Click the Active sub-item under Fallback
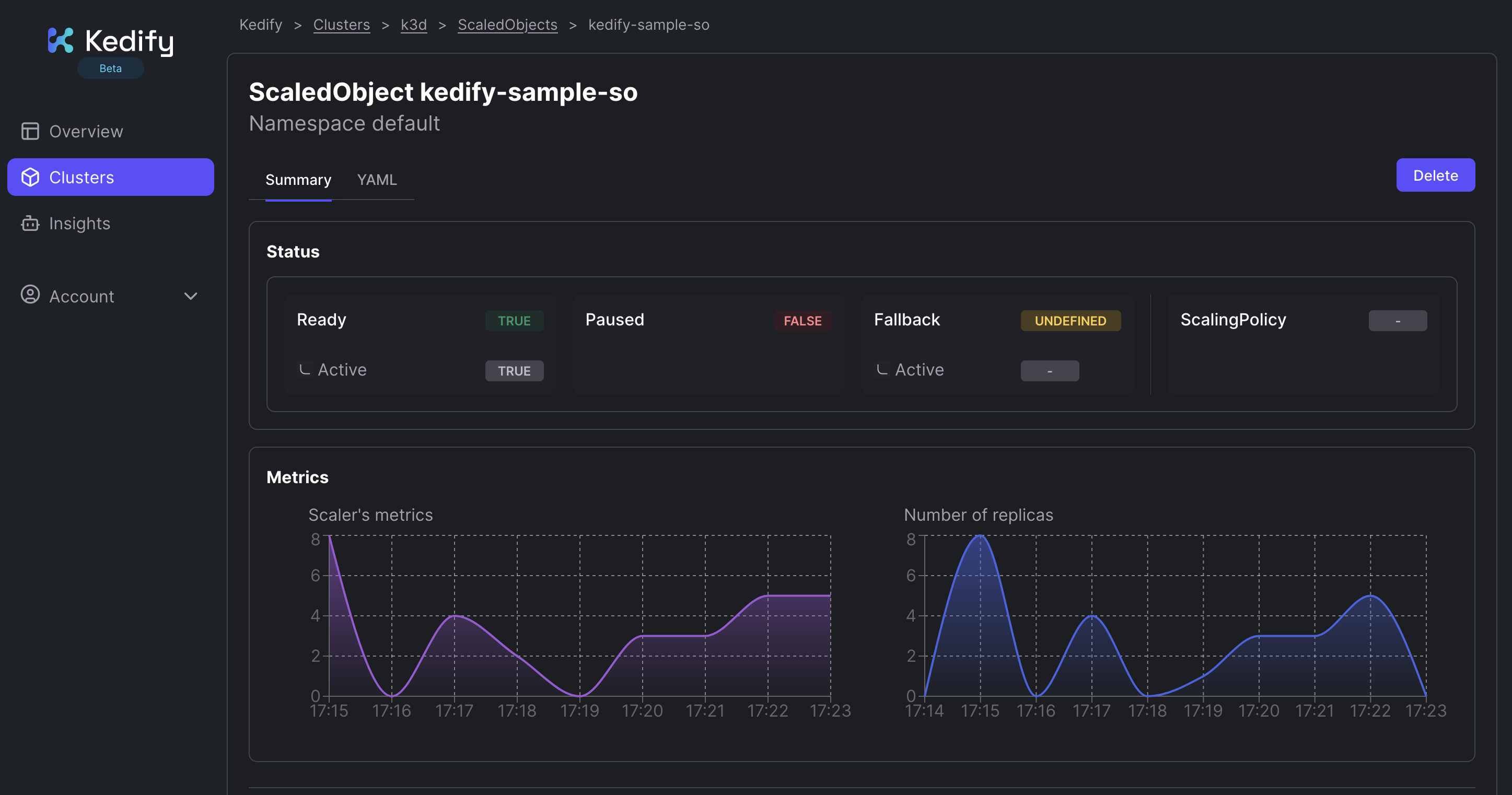 (x=919, y=370)
